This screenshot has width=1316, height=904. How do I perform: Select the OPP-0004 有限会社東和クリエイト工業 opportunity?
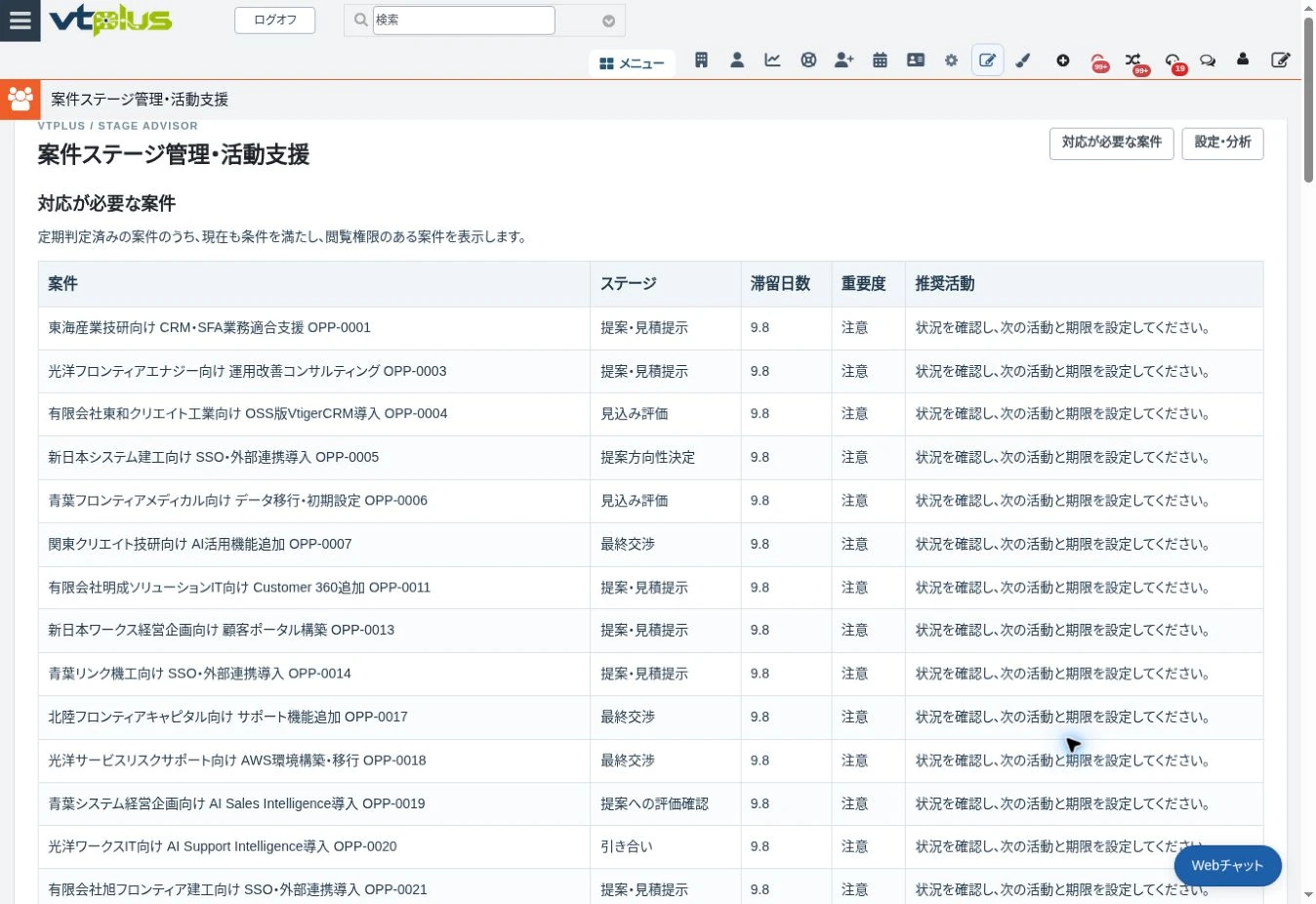(x=650, y=414)
